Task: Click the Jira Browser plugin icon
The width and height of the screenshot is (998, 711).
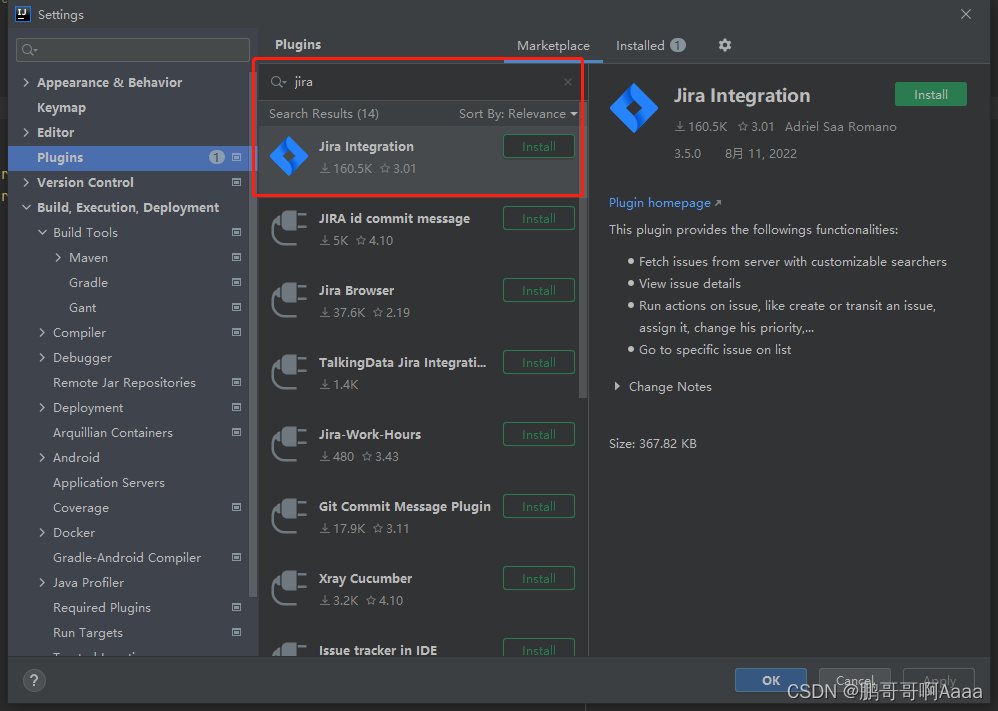Action: 289,300
